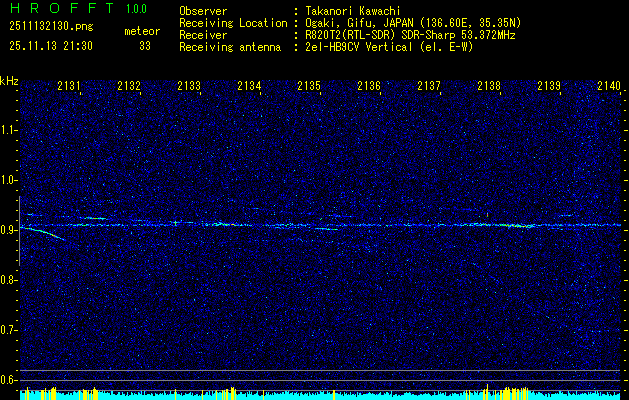Click location text Ogaki, Gifu, JAPAN
629x400 pixels.
[359, 23]
